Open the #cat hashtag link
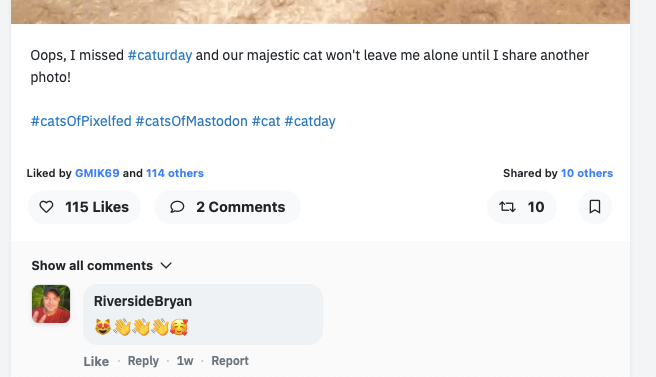656x377 pixels. tap(266, 121)
